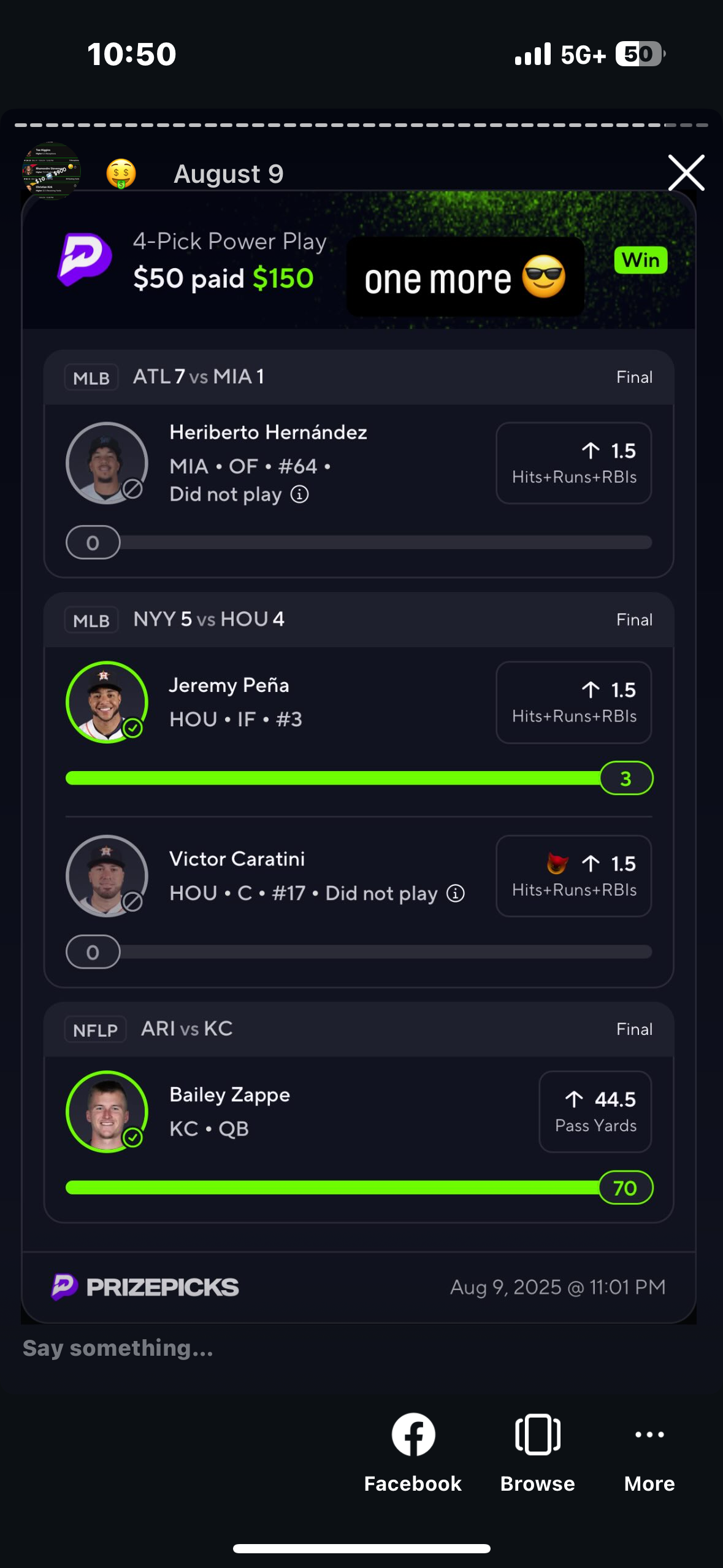Open the Browse stories icon
Screen dimensions: 723x1568
coord(537,1434)
